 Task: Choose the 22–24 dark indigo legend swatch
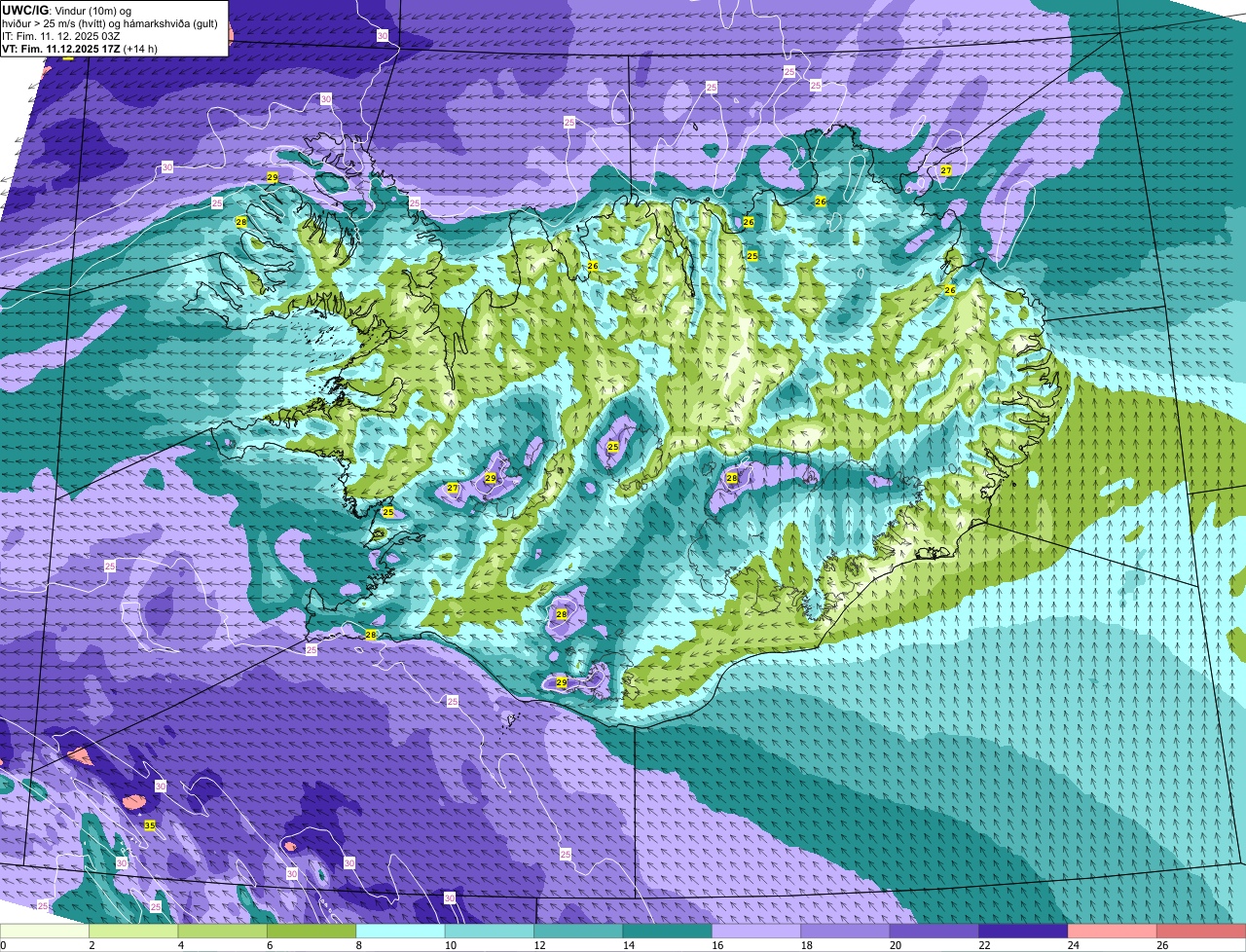pos(1025,931)
